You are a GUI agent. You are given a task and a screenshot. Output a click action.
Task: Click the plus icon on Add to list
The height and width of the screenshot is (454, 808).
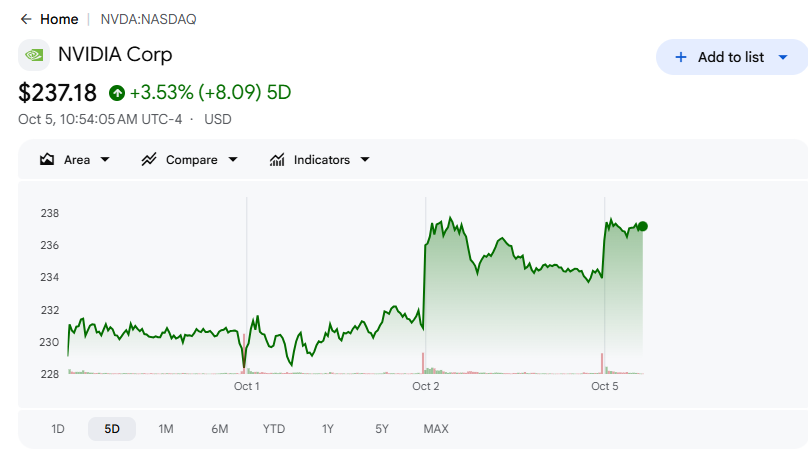(681, 57)
